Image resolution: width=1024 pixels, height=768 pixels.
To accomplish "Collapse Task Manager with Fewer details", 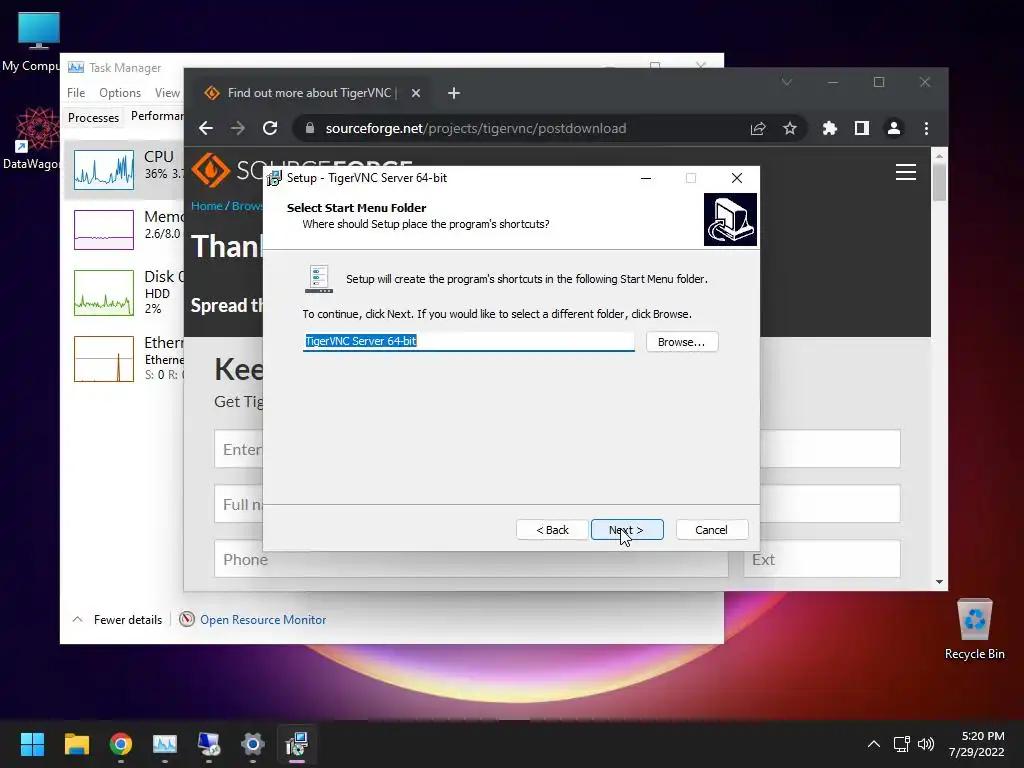I will click(x=118, y=619).
